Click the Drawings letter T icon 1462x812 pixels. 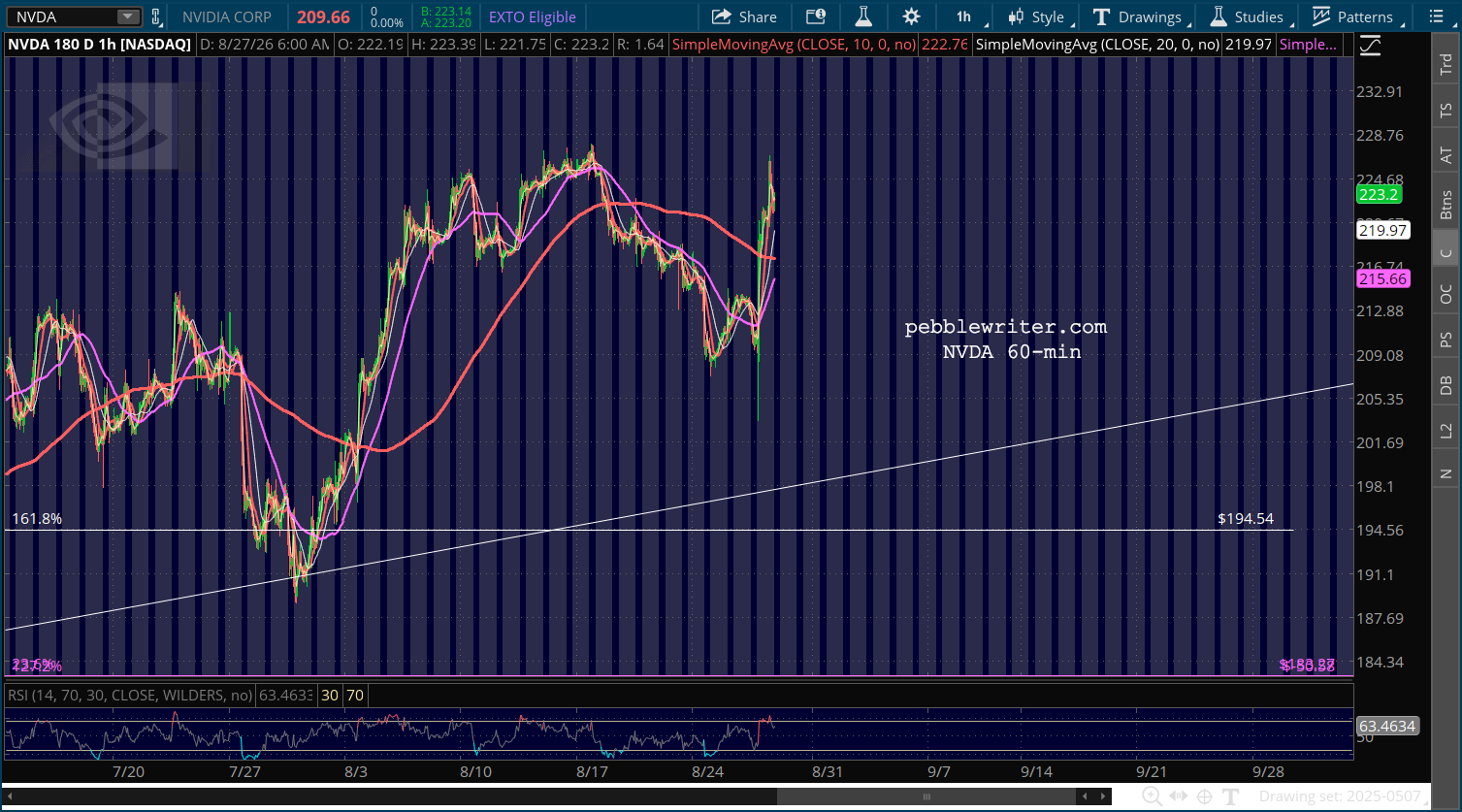pos(1101,16)
